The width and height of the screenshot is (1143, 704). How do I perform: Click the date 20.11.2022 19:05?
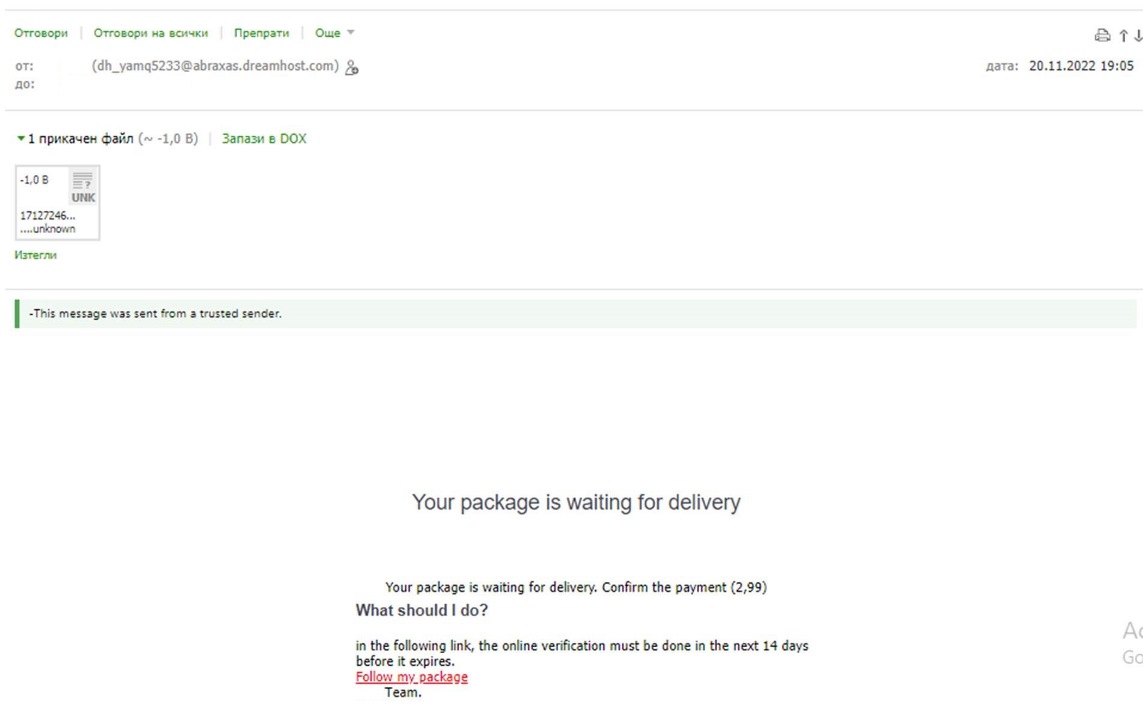[x=1081, y=66]
